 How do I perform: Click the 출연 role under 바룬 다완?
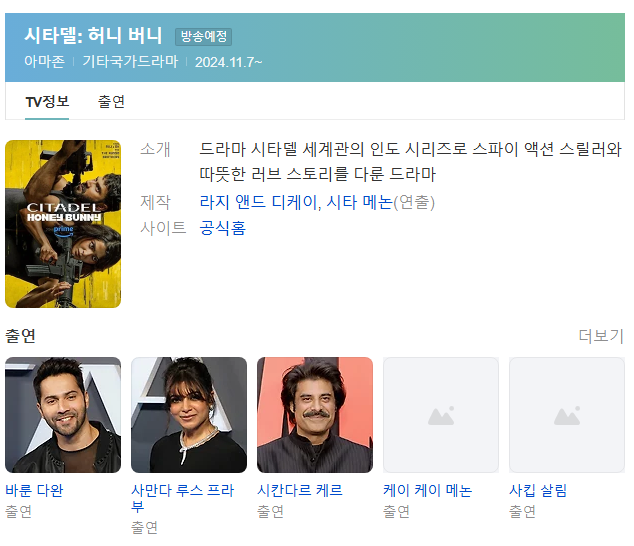tap(18, 511)
